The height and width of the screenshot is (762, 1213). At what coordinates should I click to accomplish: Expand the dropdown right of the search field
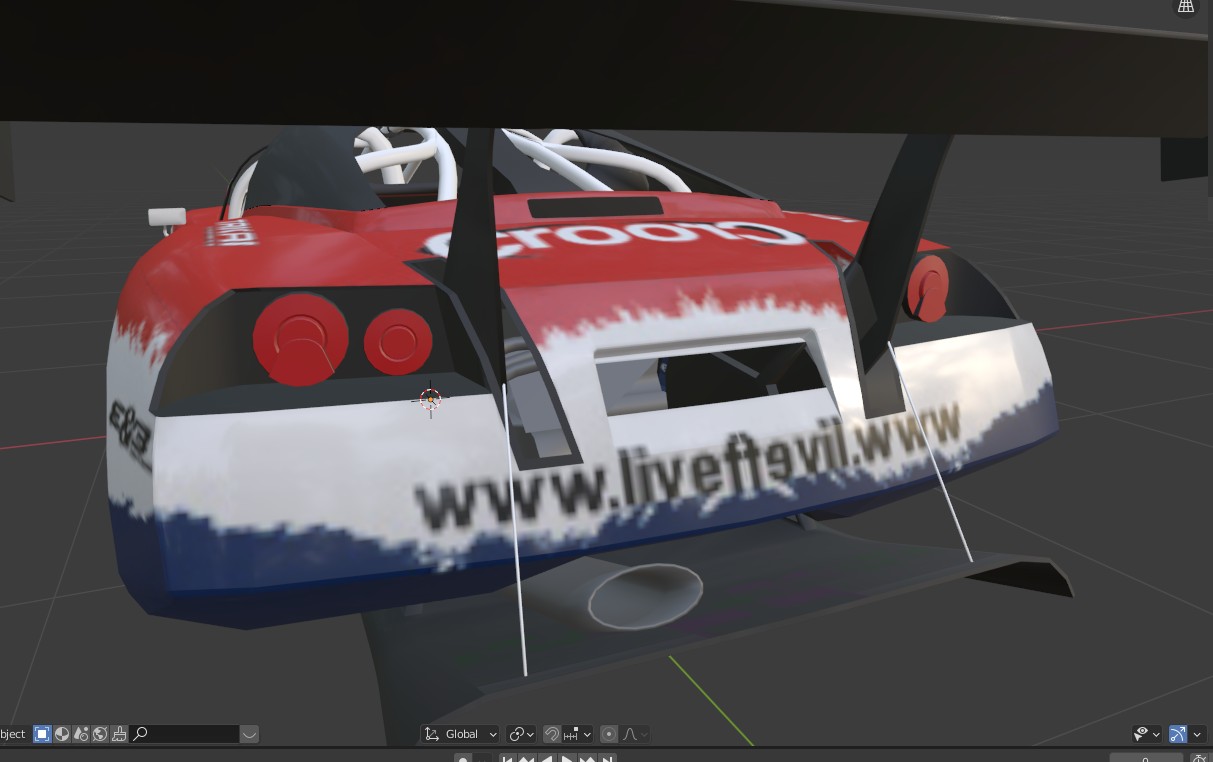[x=249, y=734]
